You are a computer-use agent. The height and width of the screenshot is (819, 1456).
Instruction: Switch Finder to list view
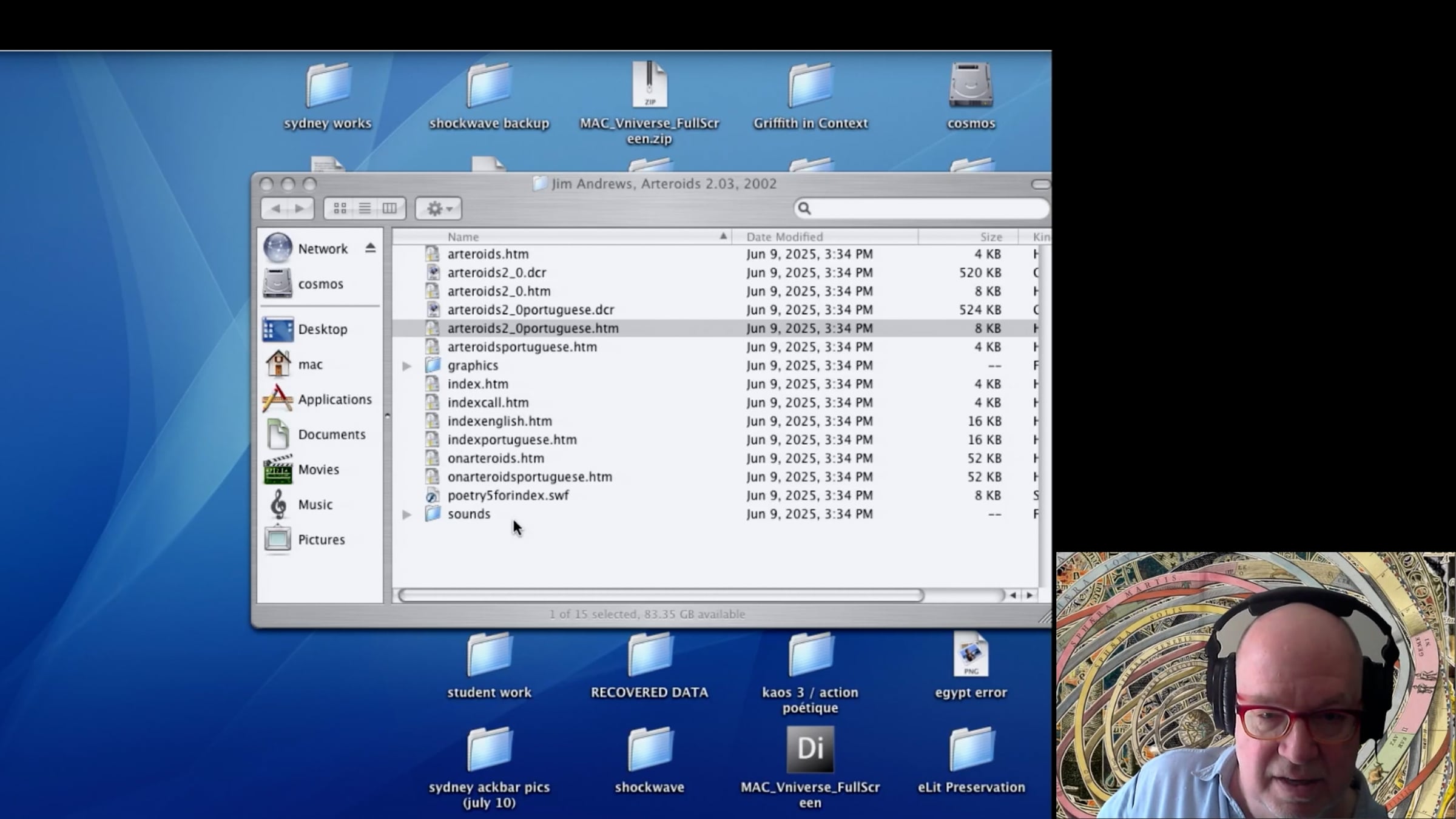(365, 209)
